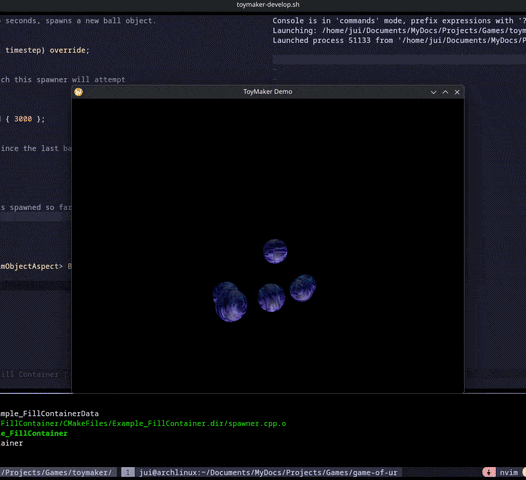The width and height of the screenshot is (526, 480).
Task: Click the 'ainer' terminal output line
Action: (x=11, y=443)
